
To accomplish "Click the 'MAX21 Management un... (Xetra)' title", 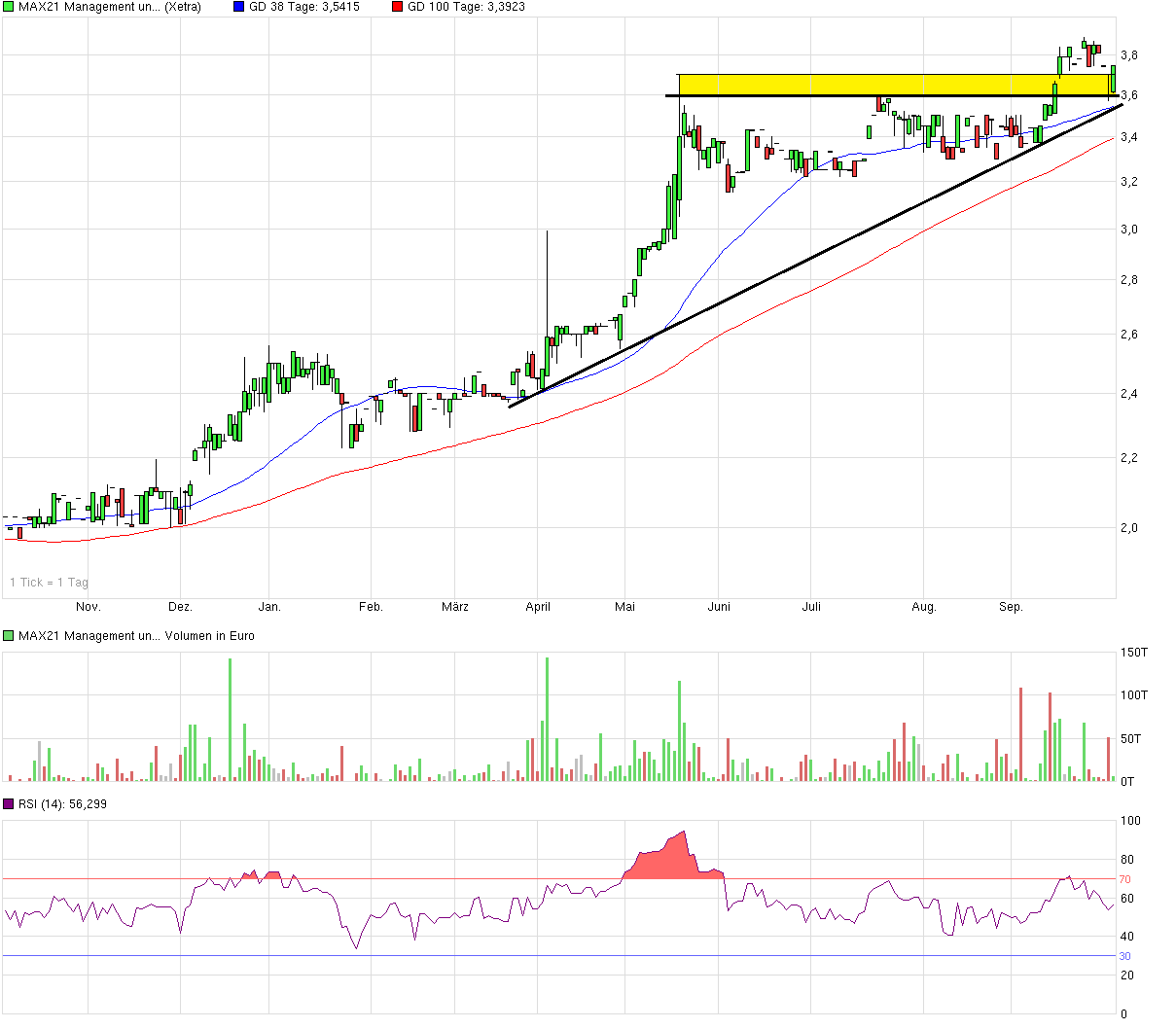I will pyautogui.click(x=110, y=7).
